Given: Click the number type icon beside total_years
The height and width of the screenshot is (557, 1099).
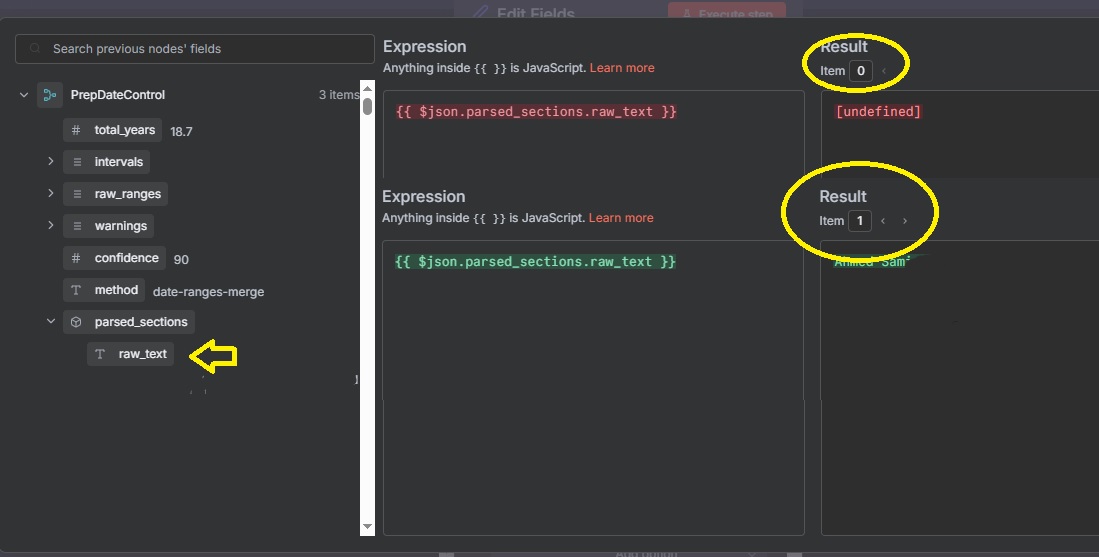Looking at the screenshot, I should click(x=76, y=130).
